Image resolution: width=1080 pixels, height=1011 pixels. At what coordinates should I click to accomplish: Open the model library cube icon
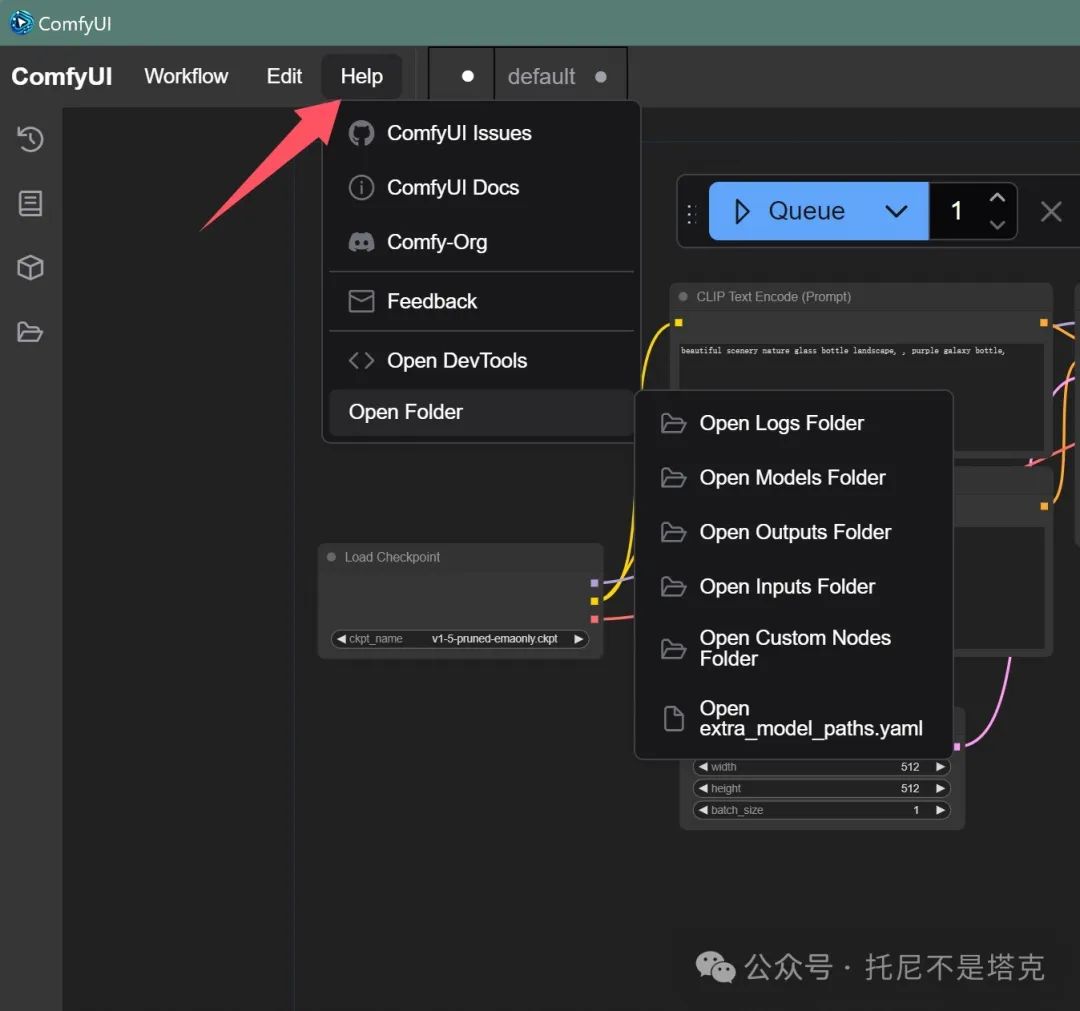(30, 267)
